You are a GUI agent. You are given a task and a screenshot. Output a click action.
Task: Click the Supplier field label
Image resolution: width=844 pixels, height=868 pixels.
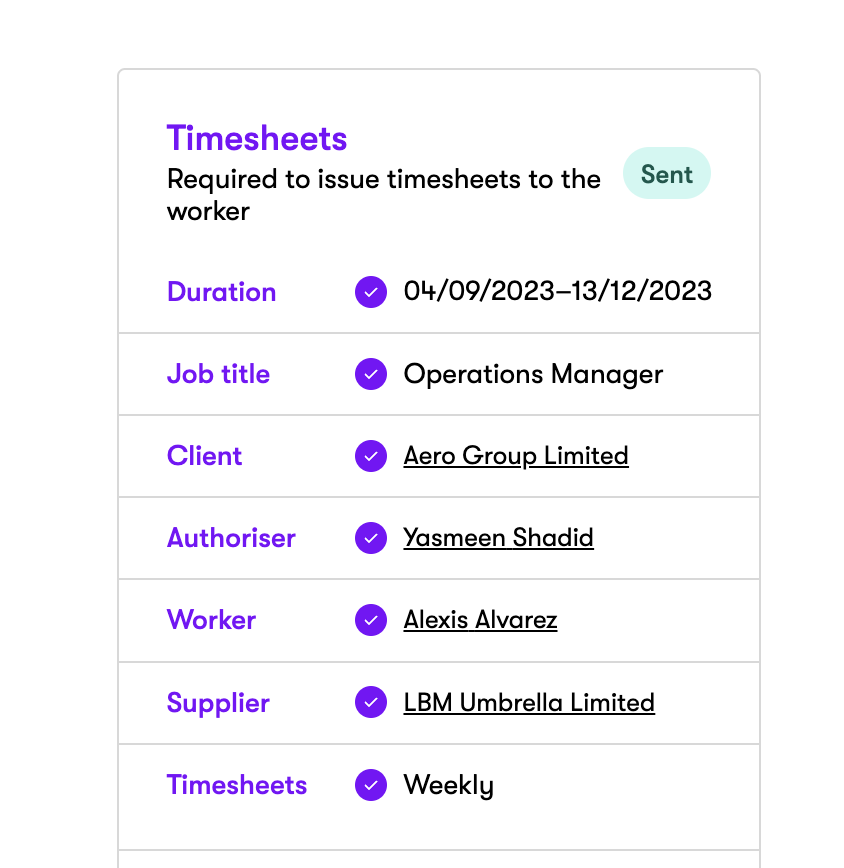pos(218,702)
